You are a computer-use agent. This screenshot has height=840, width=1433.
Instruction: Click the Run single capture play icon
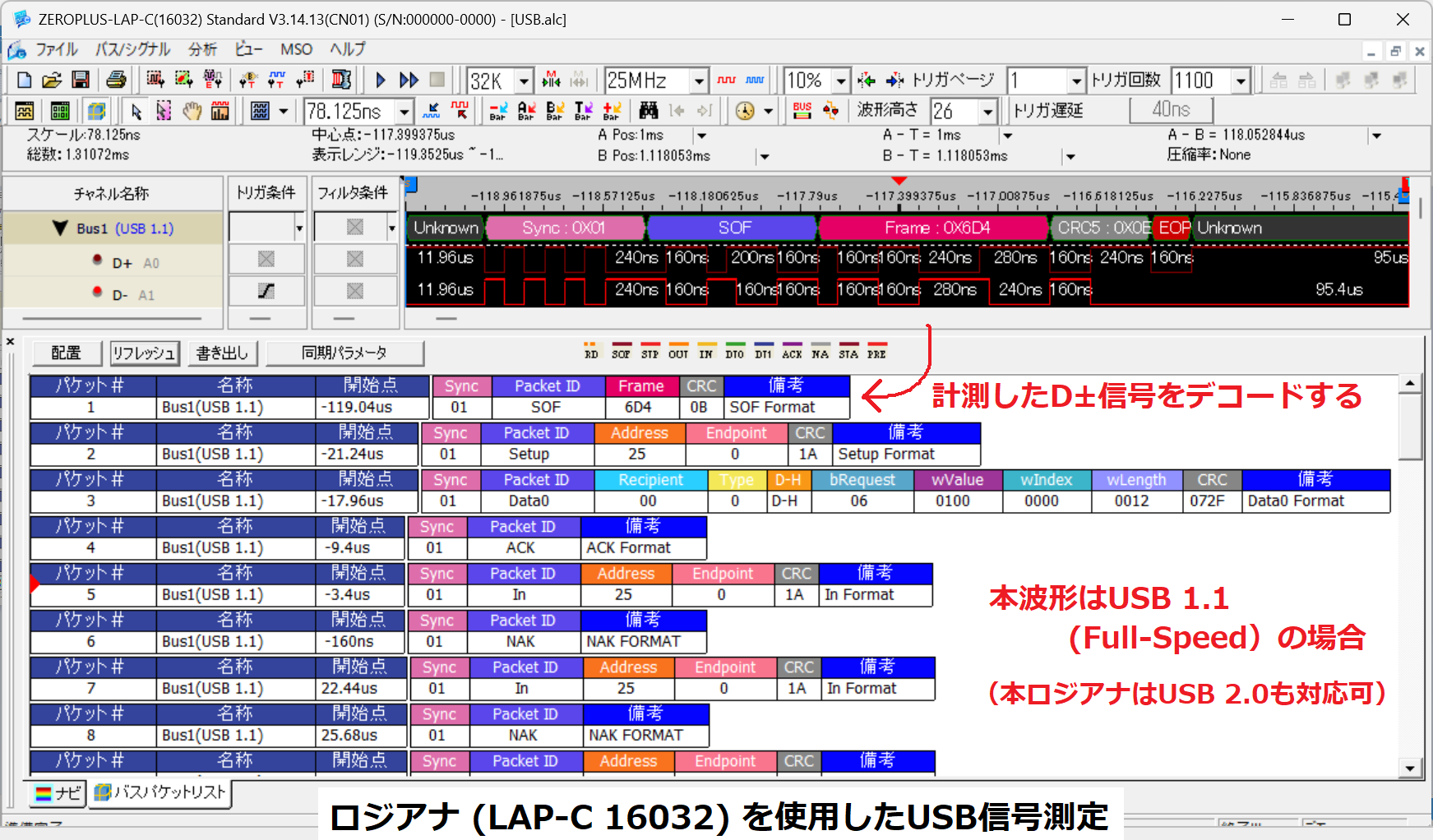[381, 80]
